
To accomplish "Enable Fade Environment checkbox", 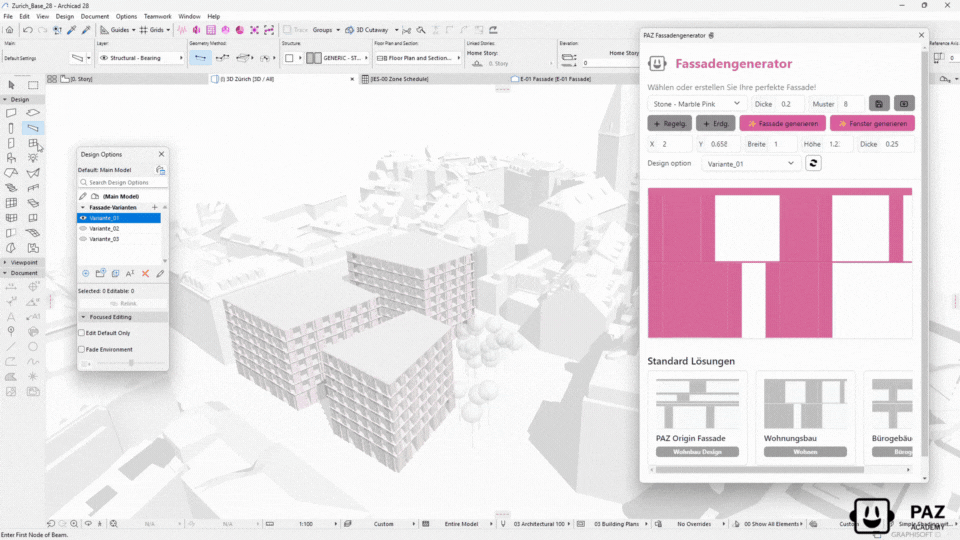I will (81, 350).
